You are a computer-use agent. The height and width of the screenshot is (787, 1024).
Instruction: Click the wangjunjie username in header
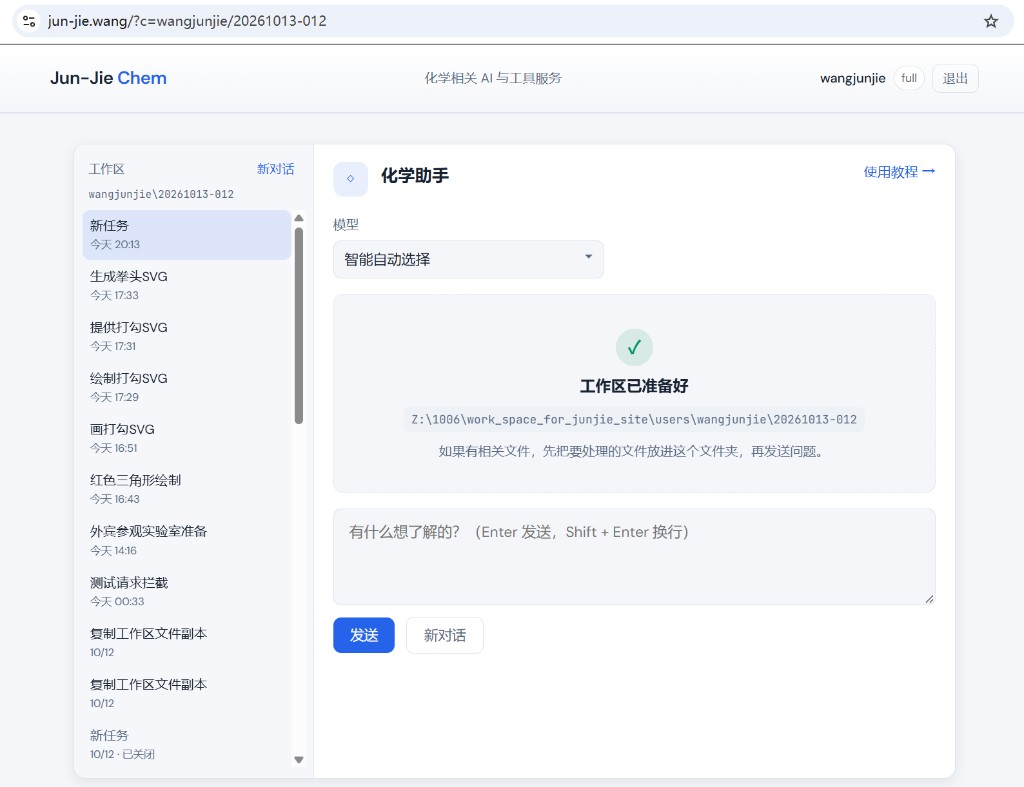coord(852,78)
